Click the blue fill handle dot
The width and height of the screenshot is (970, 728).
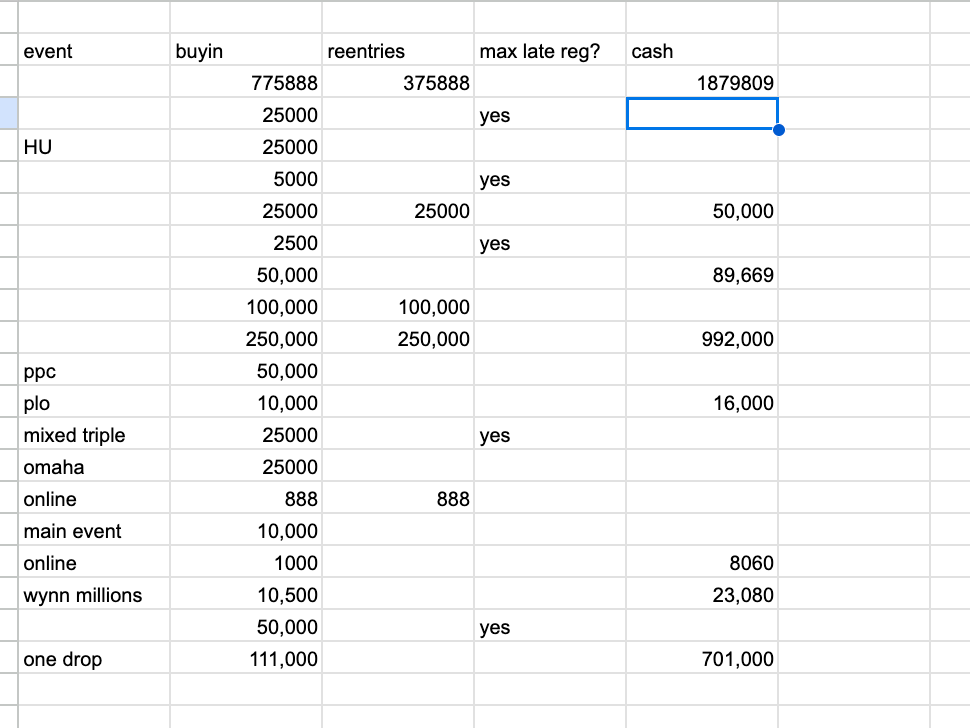coord(779,130)
